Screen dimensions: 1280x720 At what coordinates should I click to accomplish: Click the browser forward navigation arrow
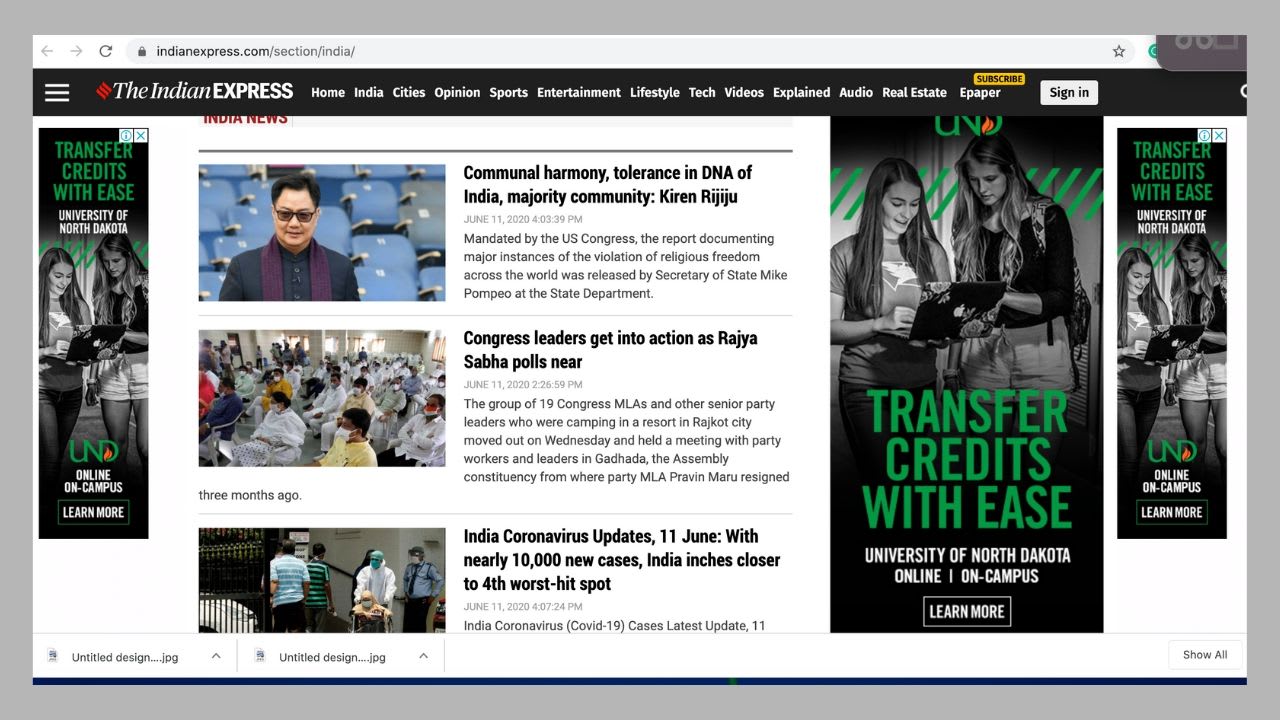[75, 51]
